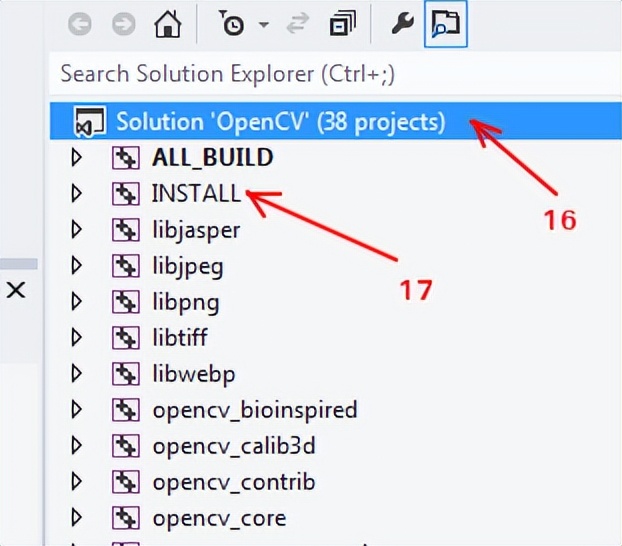
Task: Click the opencv_contrib project icon
Action: click(126, 482)
